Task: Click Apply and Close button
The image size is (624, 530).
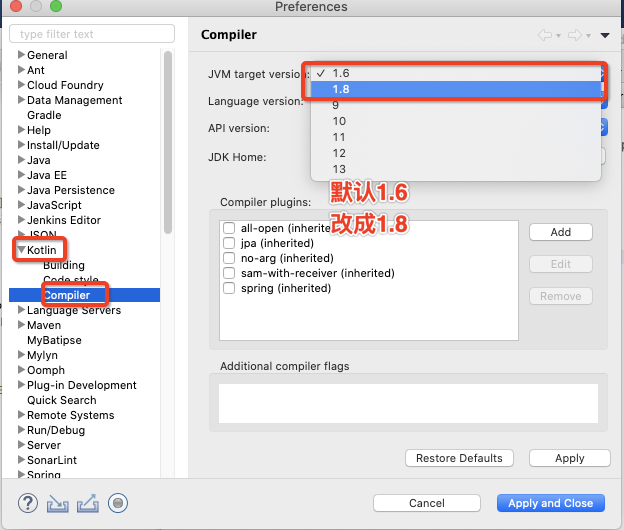Action: (551, 503)
